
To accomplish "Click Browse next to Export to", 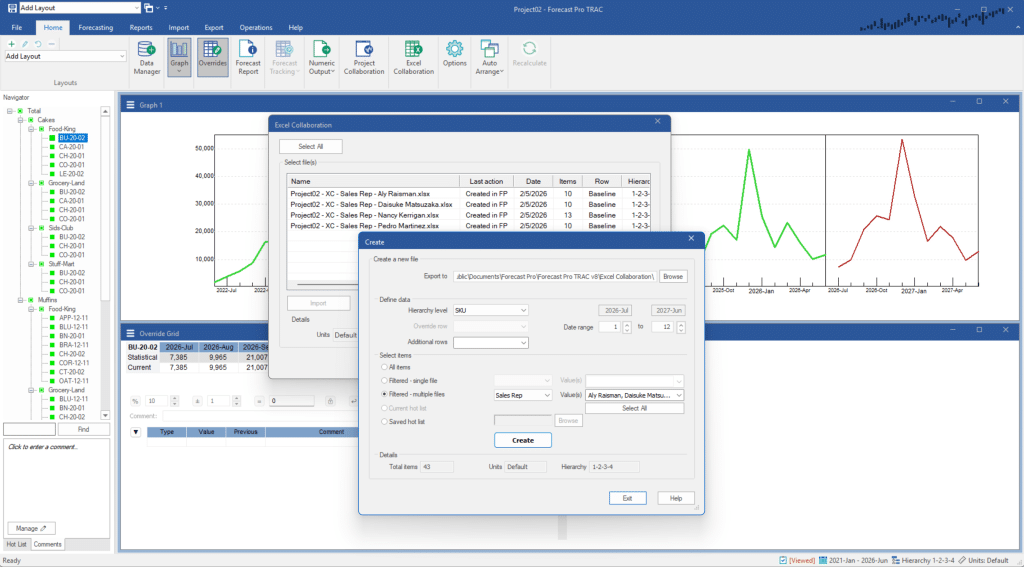I will 673,276.
